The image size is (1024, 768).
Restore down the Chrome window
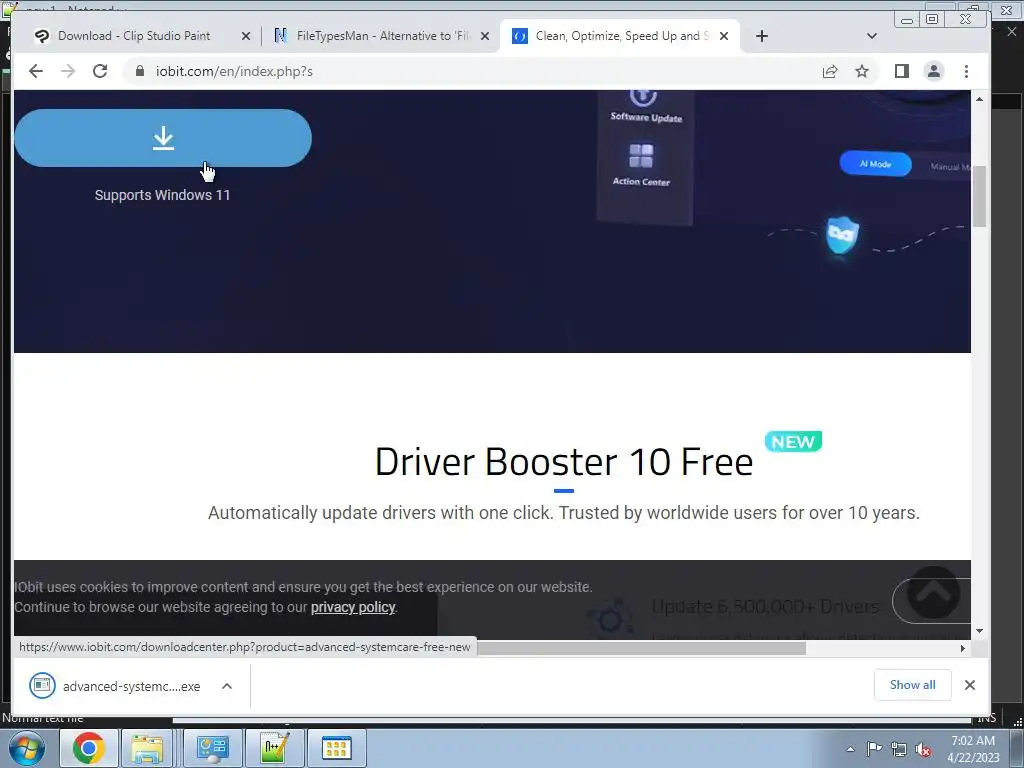tap(932, 19)
